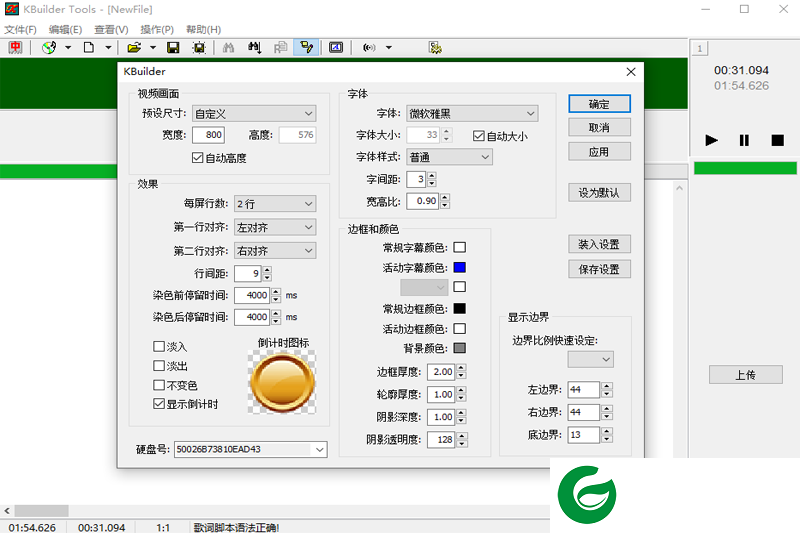Click the floppy disk save icon
This screenshot has width=800, height=533.
(x=173, y=47)
